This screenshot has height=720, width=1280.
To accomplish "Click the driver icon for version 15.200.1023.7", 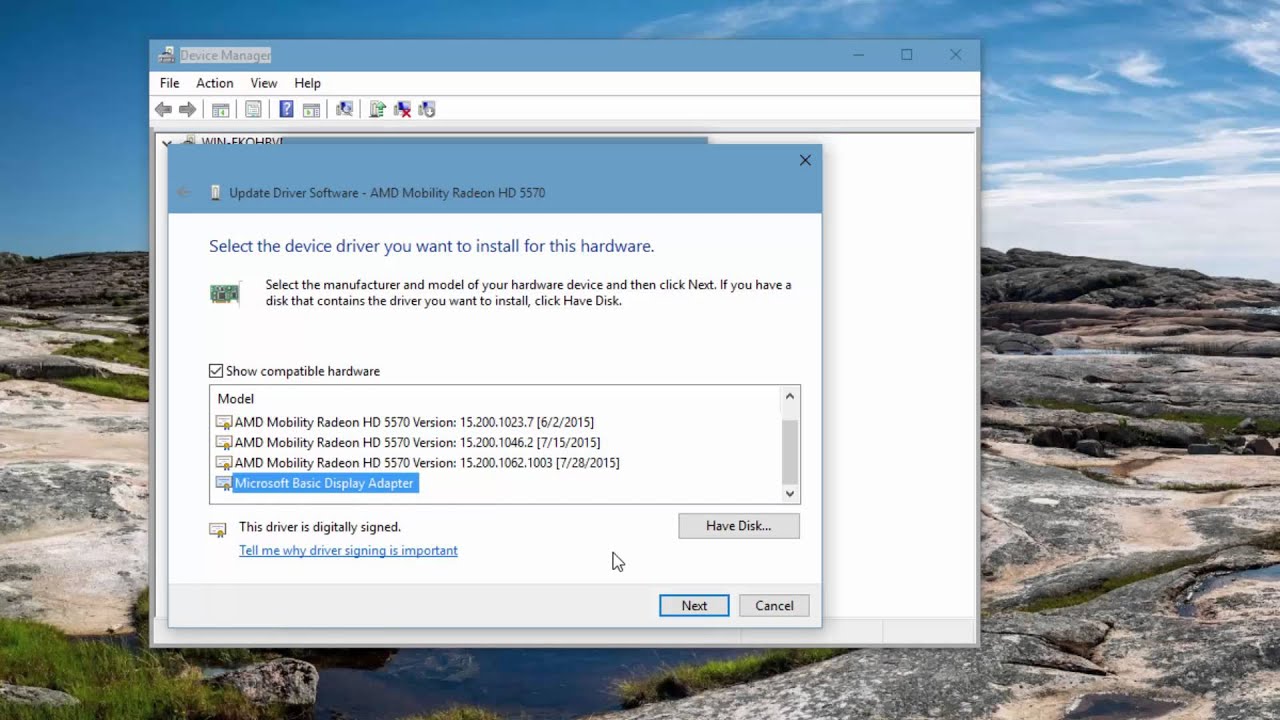I will click(224, 422).
